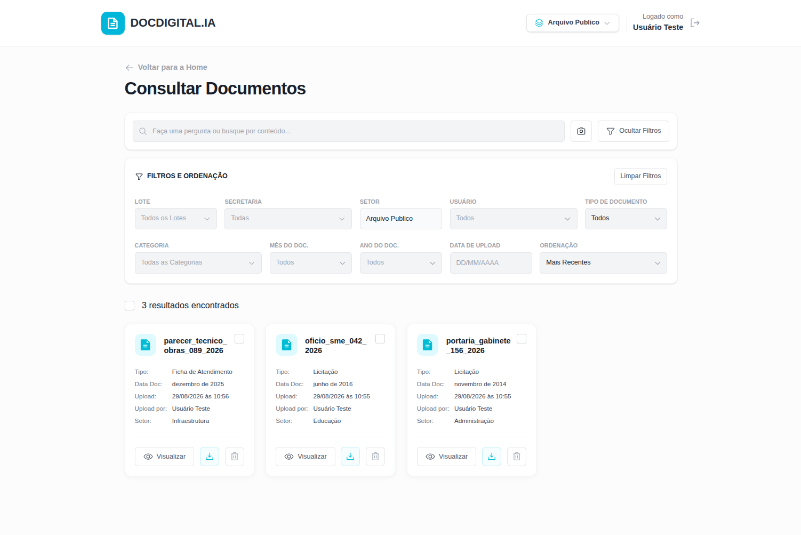Image resolution: width=801 pixels, height=535 pixels.
Task: Click 'Infraestrutura' sector value
Action: pyautogui.click(x=191, y=421)
